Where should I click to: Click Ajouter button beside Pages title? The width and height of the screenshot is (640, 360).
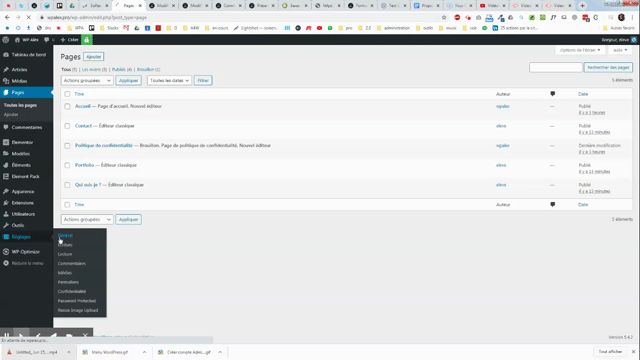[93, 57]
